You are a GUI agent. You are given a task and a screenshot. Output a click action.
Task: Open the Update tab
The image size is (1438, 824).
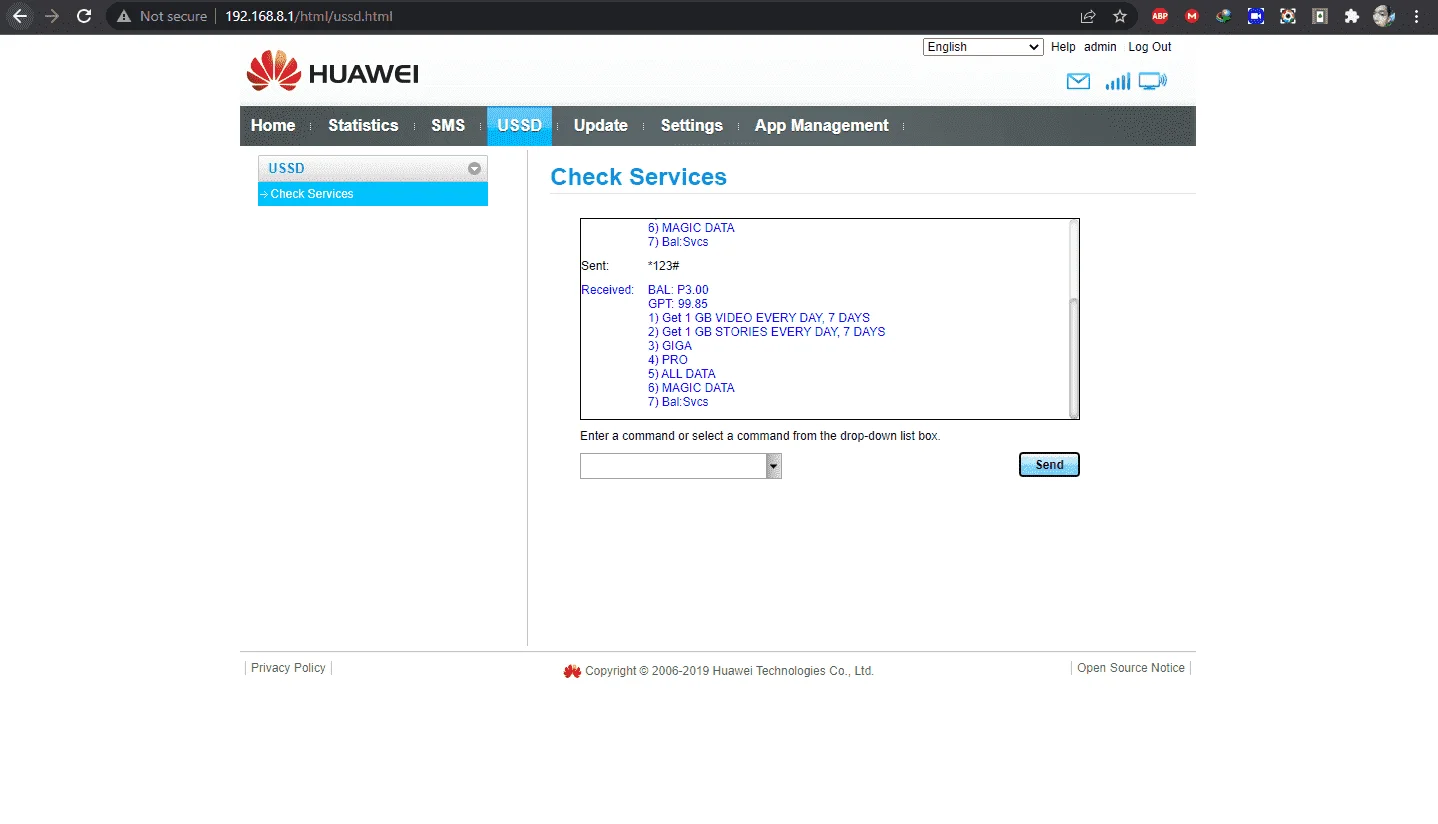pos(601,125)
